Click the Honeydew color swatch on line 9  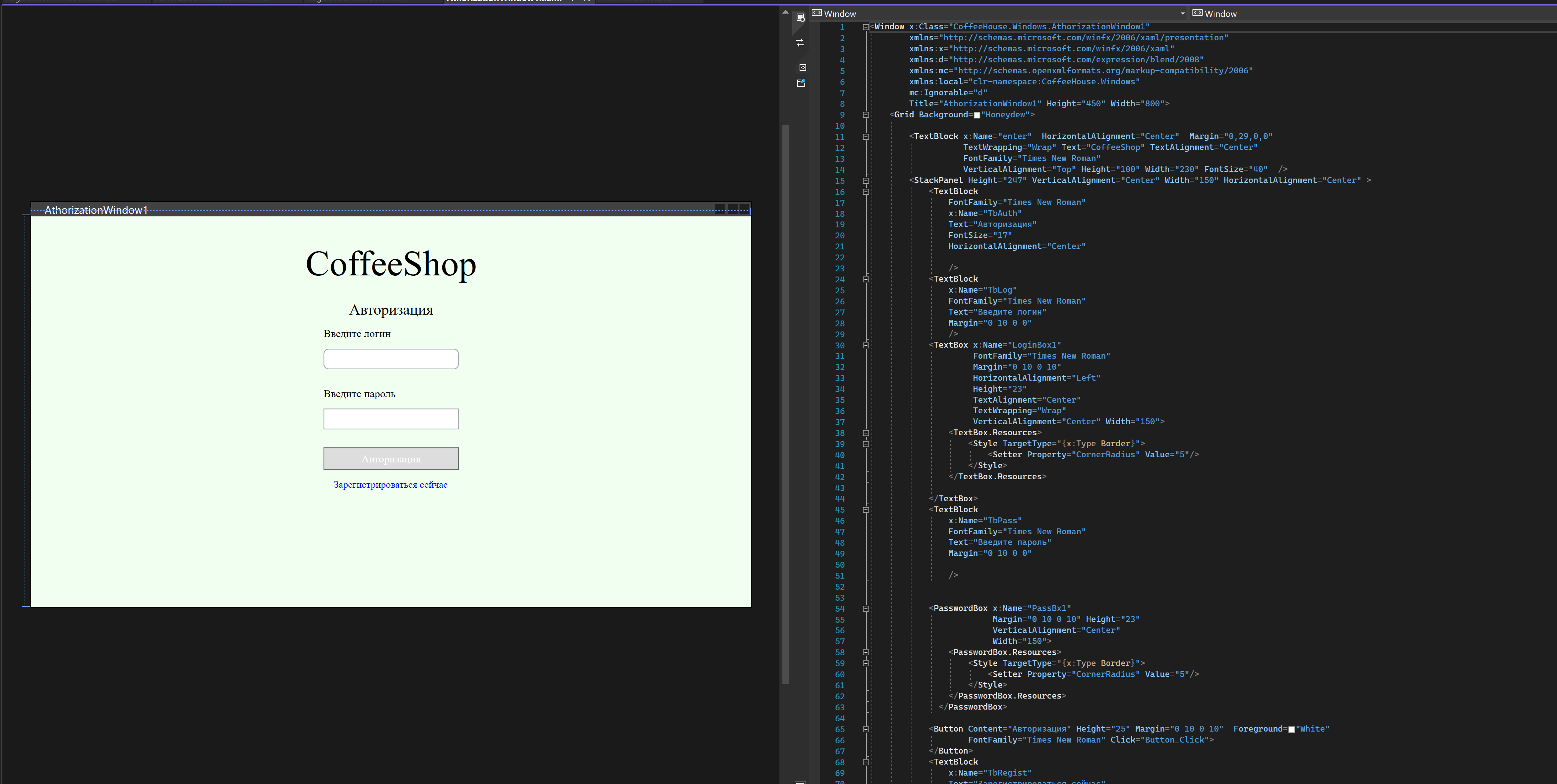coord(977,115)
